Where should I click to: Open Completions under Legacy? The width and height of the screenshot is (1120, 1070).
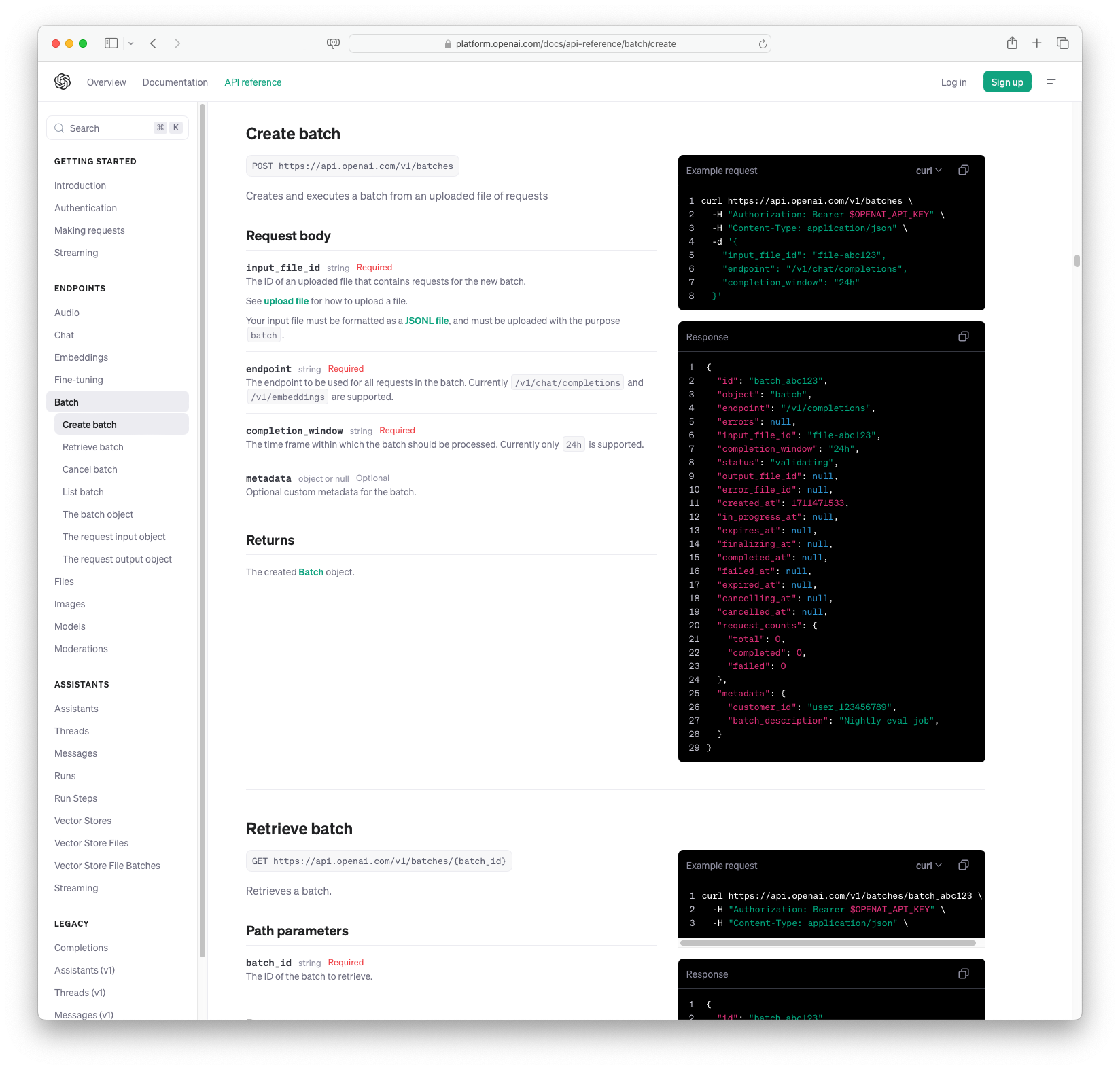pos(81,948)
